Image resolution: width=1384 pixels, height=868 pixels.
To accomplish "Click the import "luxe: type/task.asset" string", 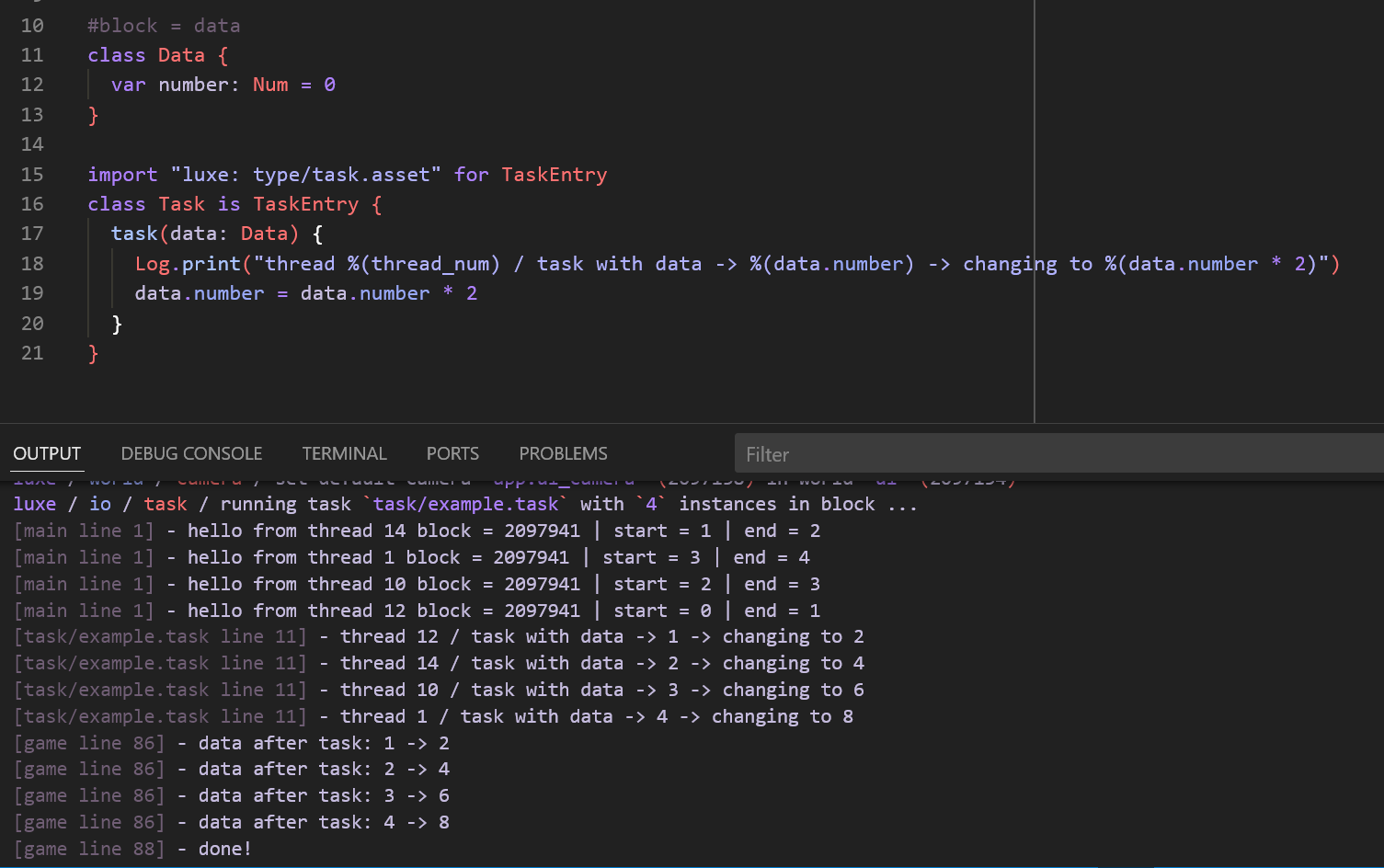I will pyautogui.click(x=305, y=175).
